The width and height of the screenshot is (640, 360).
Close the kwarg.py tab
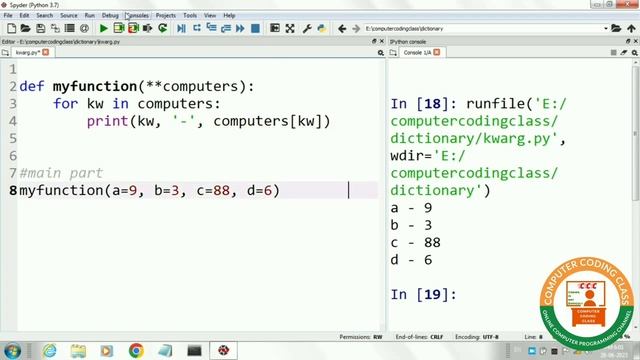(x=46, y=52)
